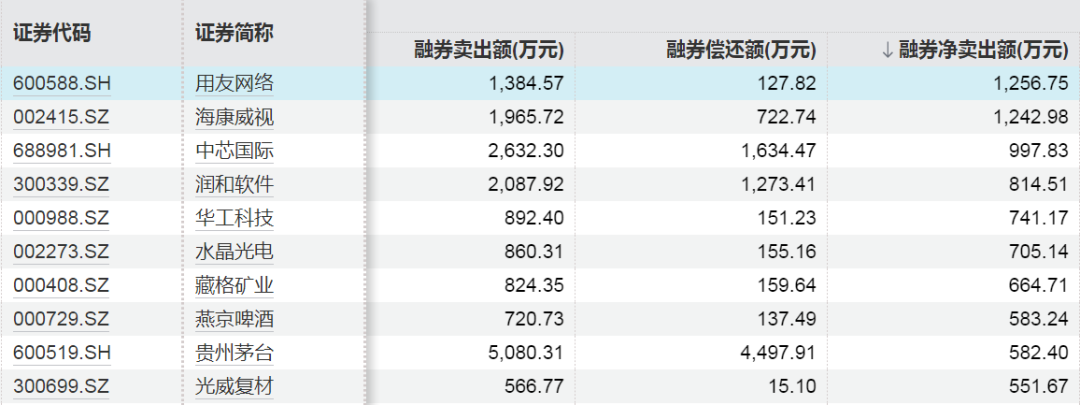Select repayment value 159.64
The height and width of the screenshot is (405, 1080).
point(786,286)
